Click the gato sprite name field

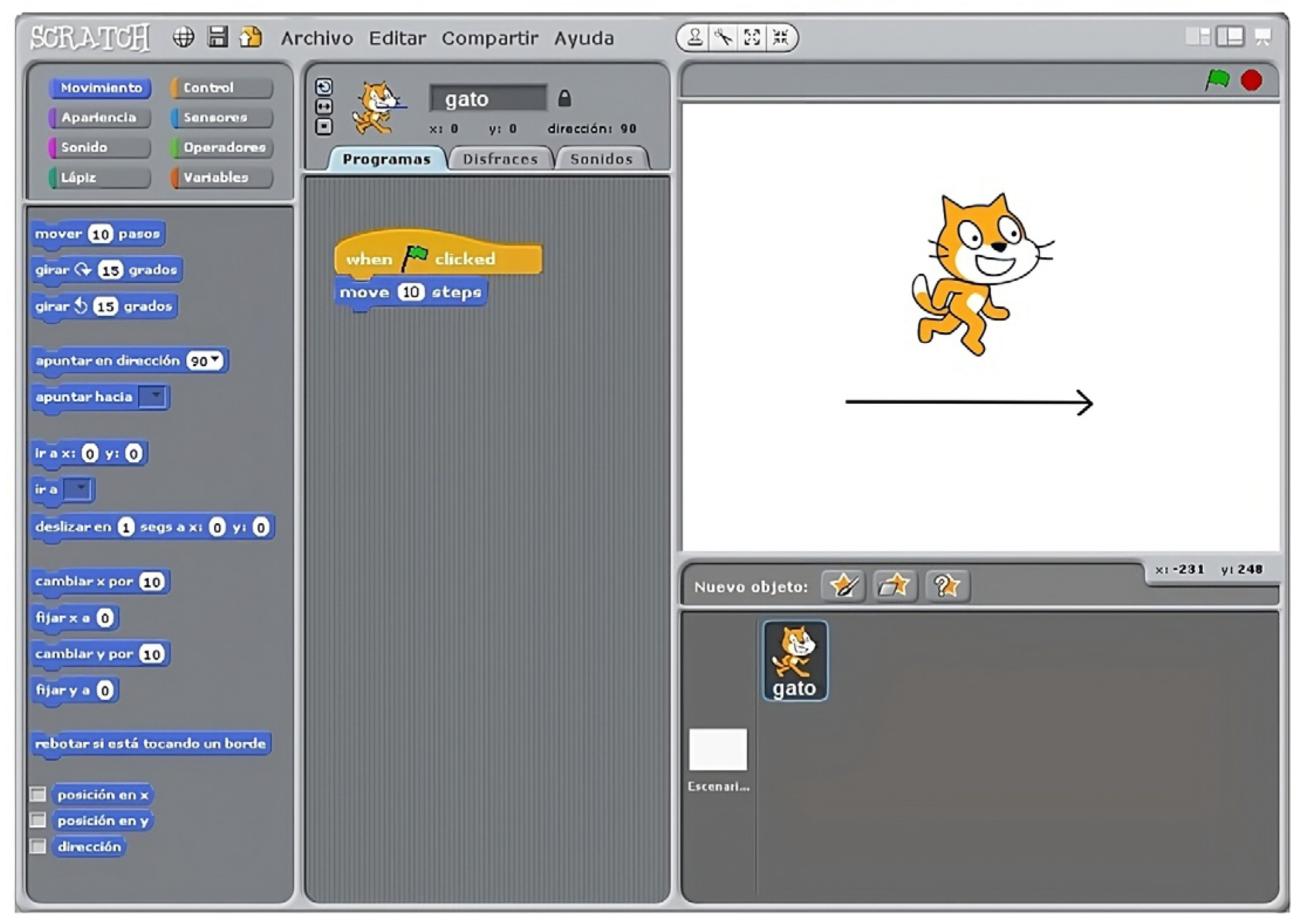click(x=487, y=99)
